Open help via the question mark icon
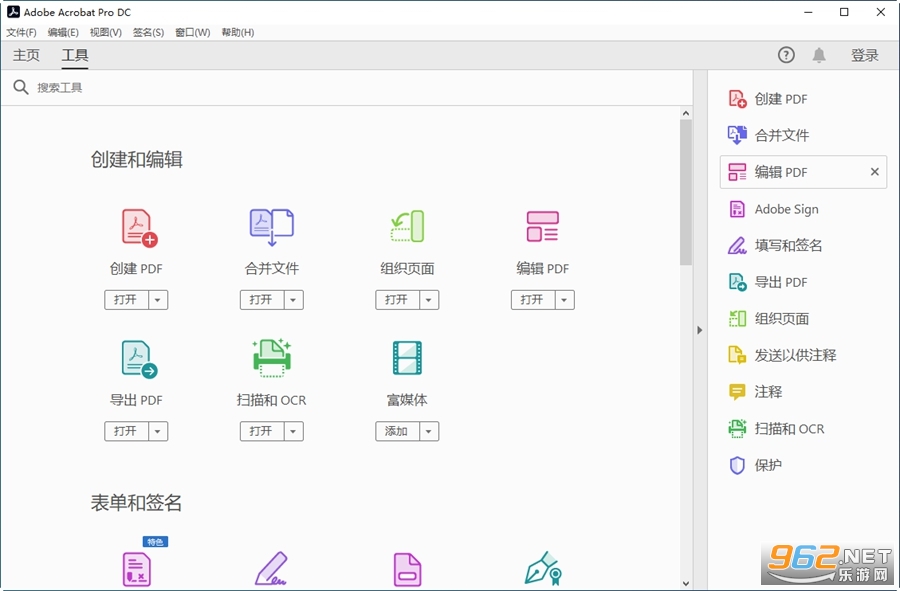900x591 pixels. click(786, 55)
